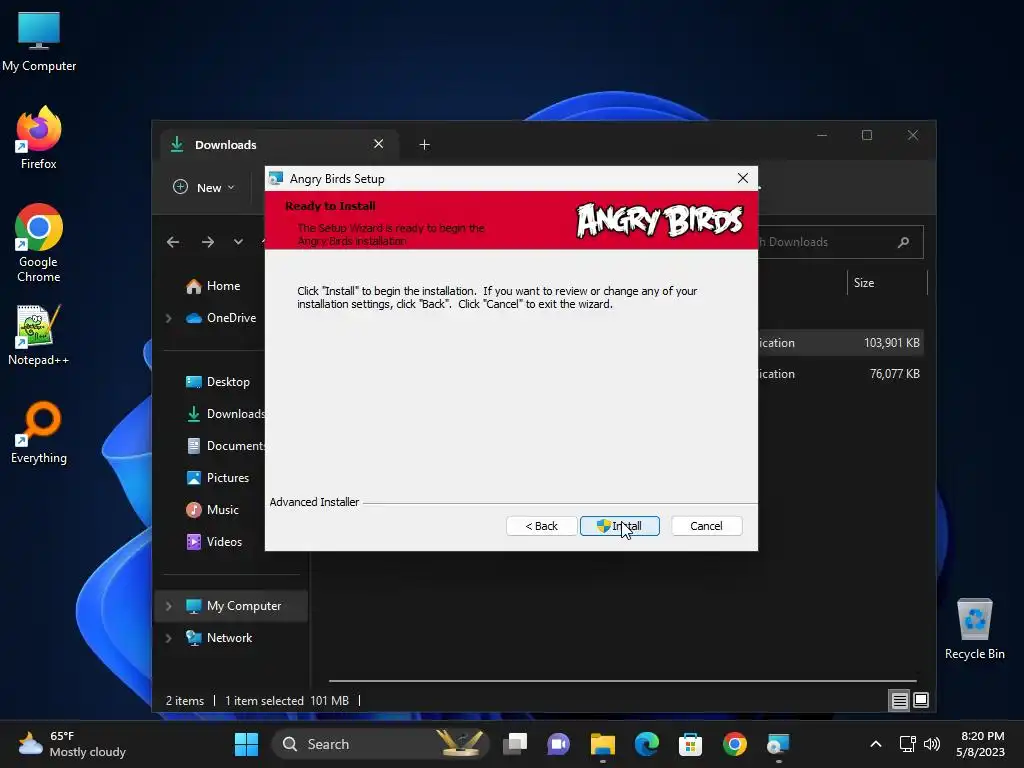This screenshot has width=1024, height=768.
Task: Click the Search Downloads field
Action: point(840,242)
